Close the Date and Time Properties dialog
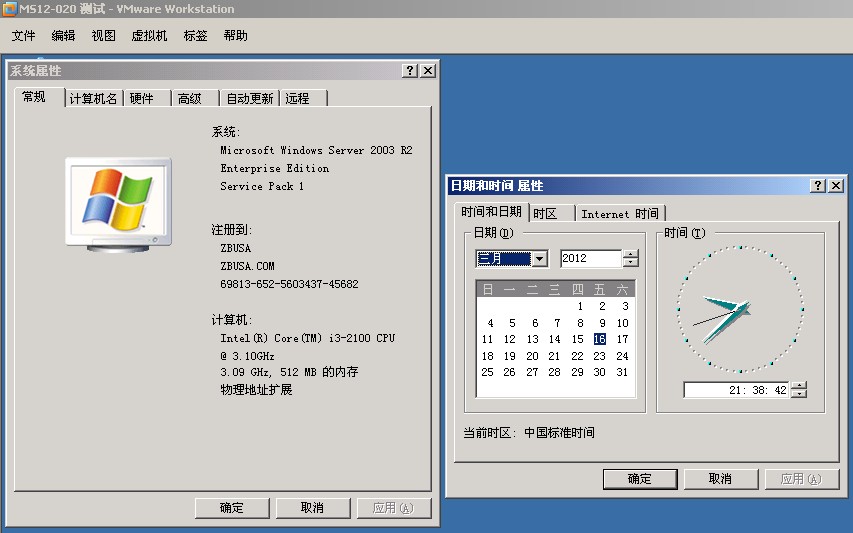Viewport: 853px width, 533px height. tap(836, 185)
